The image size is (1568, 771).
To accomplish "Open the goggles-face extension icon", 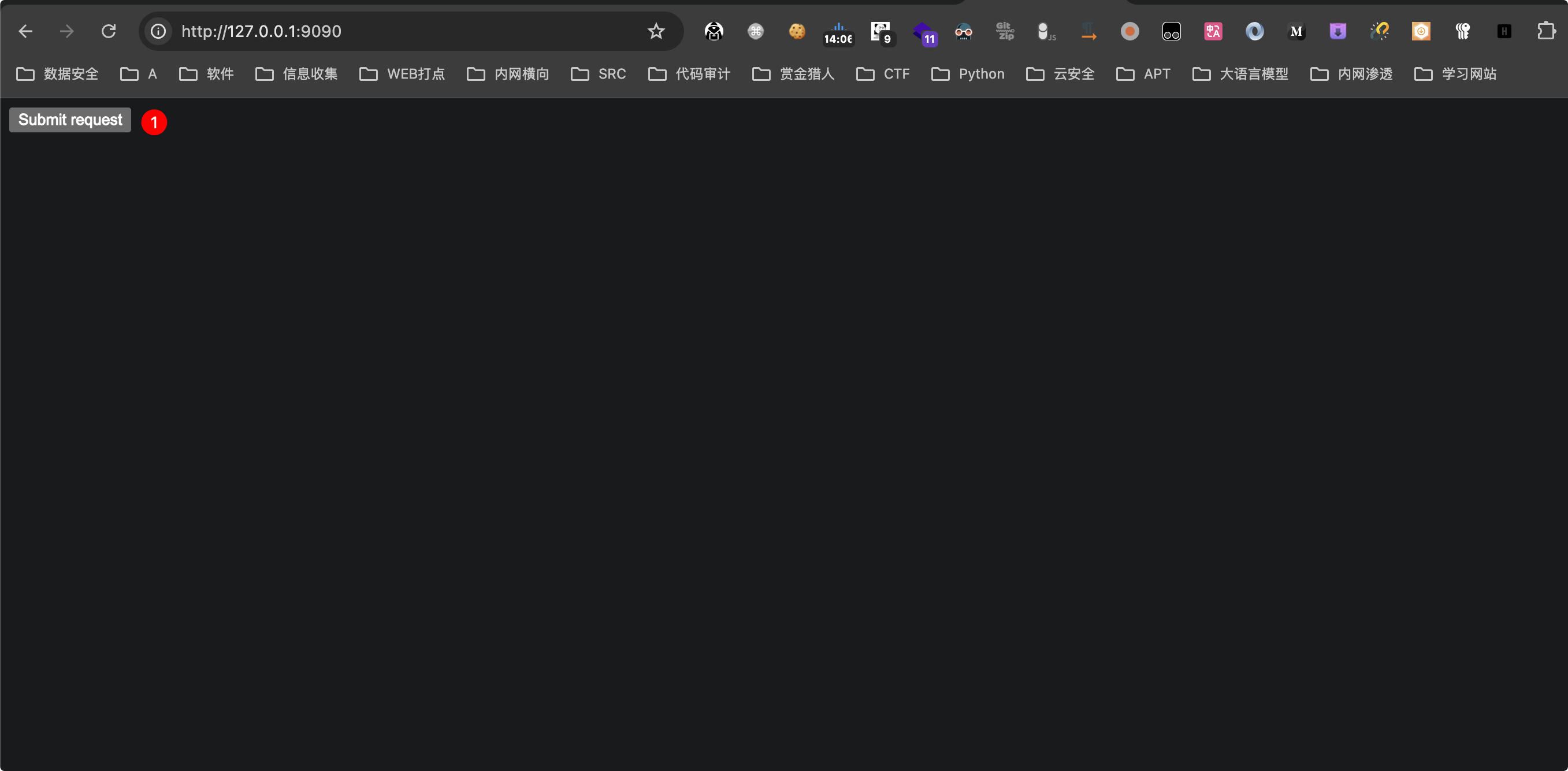I will [x=964, y=31].
